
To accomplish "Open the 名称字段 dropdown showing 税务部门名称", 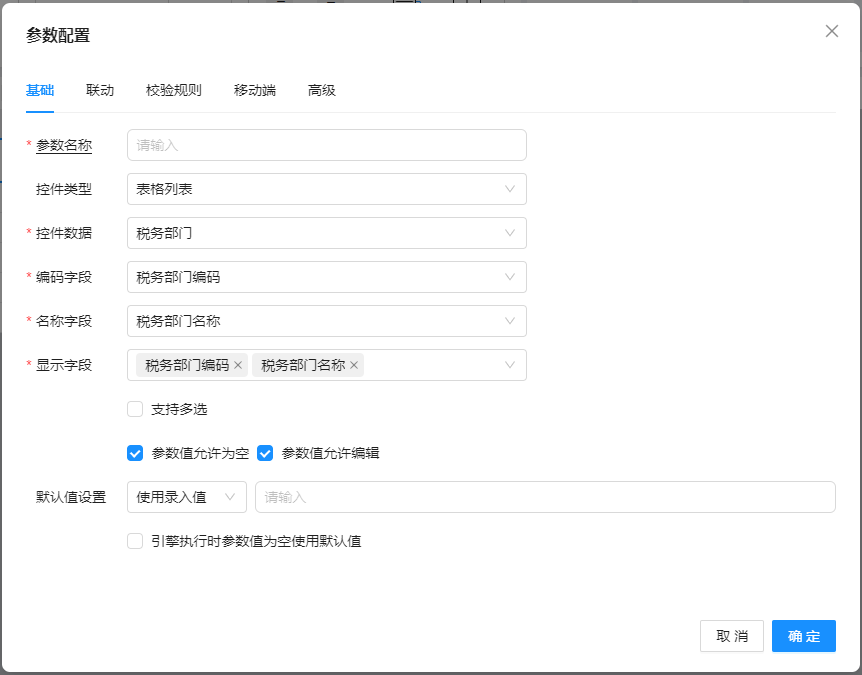I will point(326,321).
